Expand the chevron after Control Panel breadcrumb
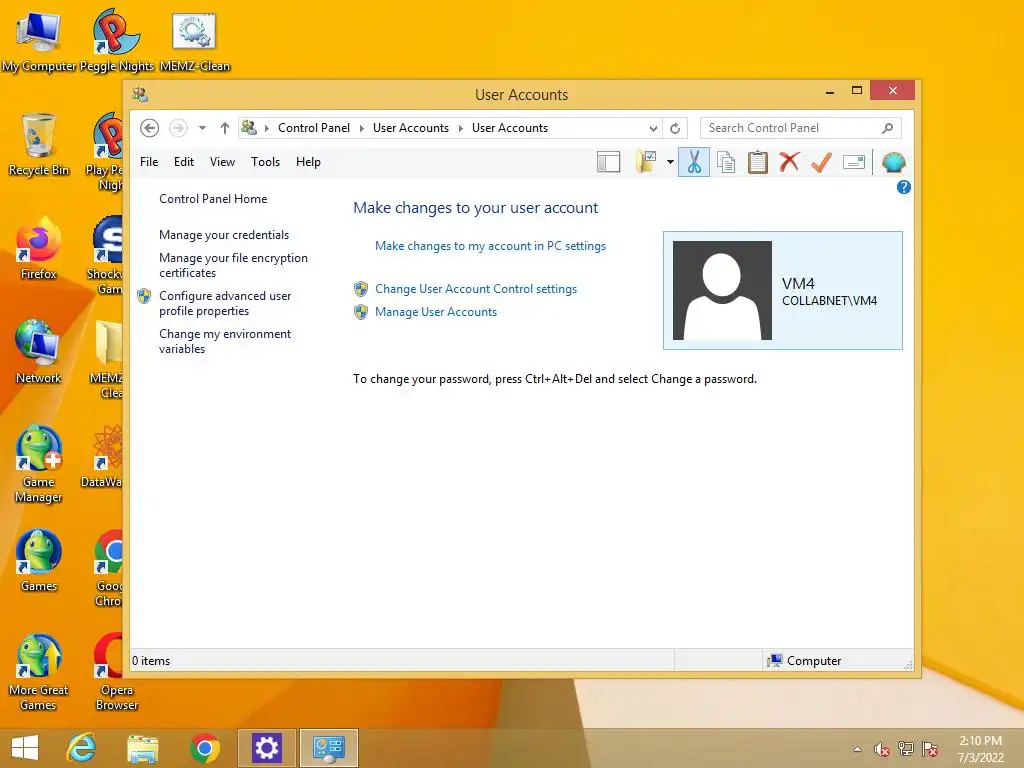The height and width of the screenshot is (768, 1024). (x=362, y=128)
